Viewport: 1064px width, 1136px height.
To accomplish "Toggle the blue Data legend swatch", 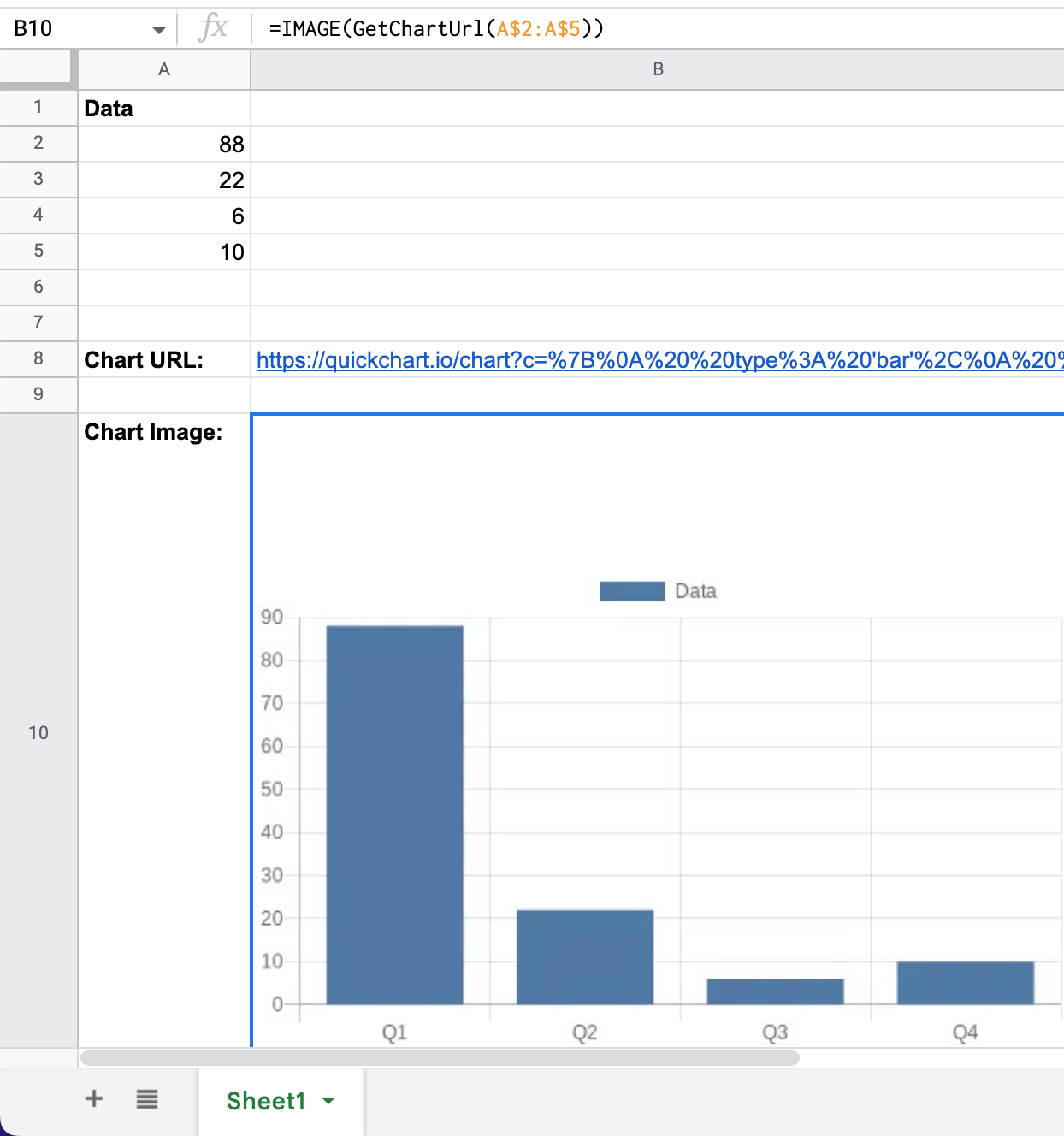I will 632,591.
